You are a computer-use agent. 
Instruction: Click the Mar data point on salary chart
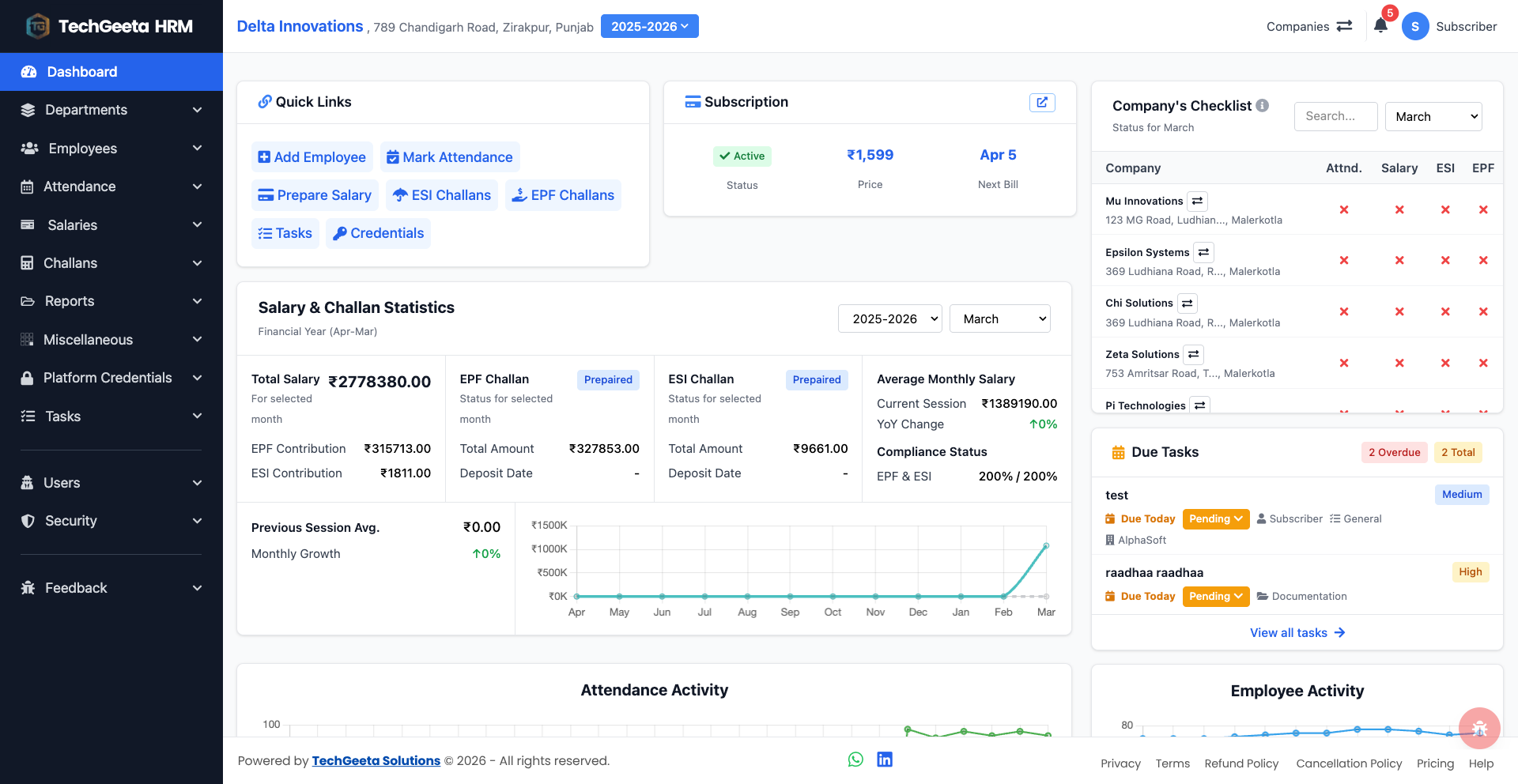(x=1046, y=545)
